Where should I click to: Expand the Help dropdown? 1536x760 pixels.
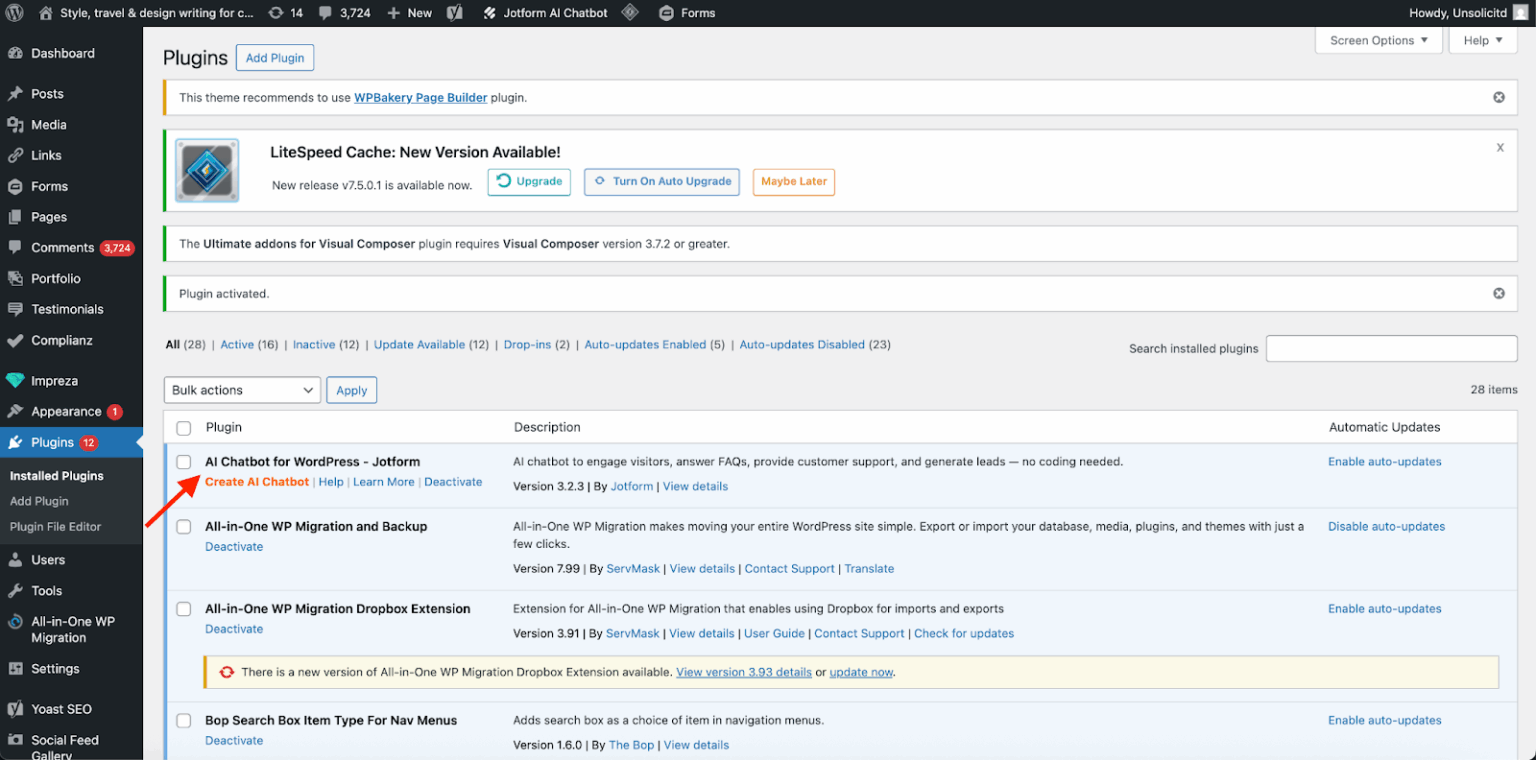pyautogui.click(x=1483, y=40)
